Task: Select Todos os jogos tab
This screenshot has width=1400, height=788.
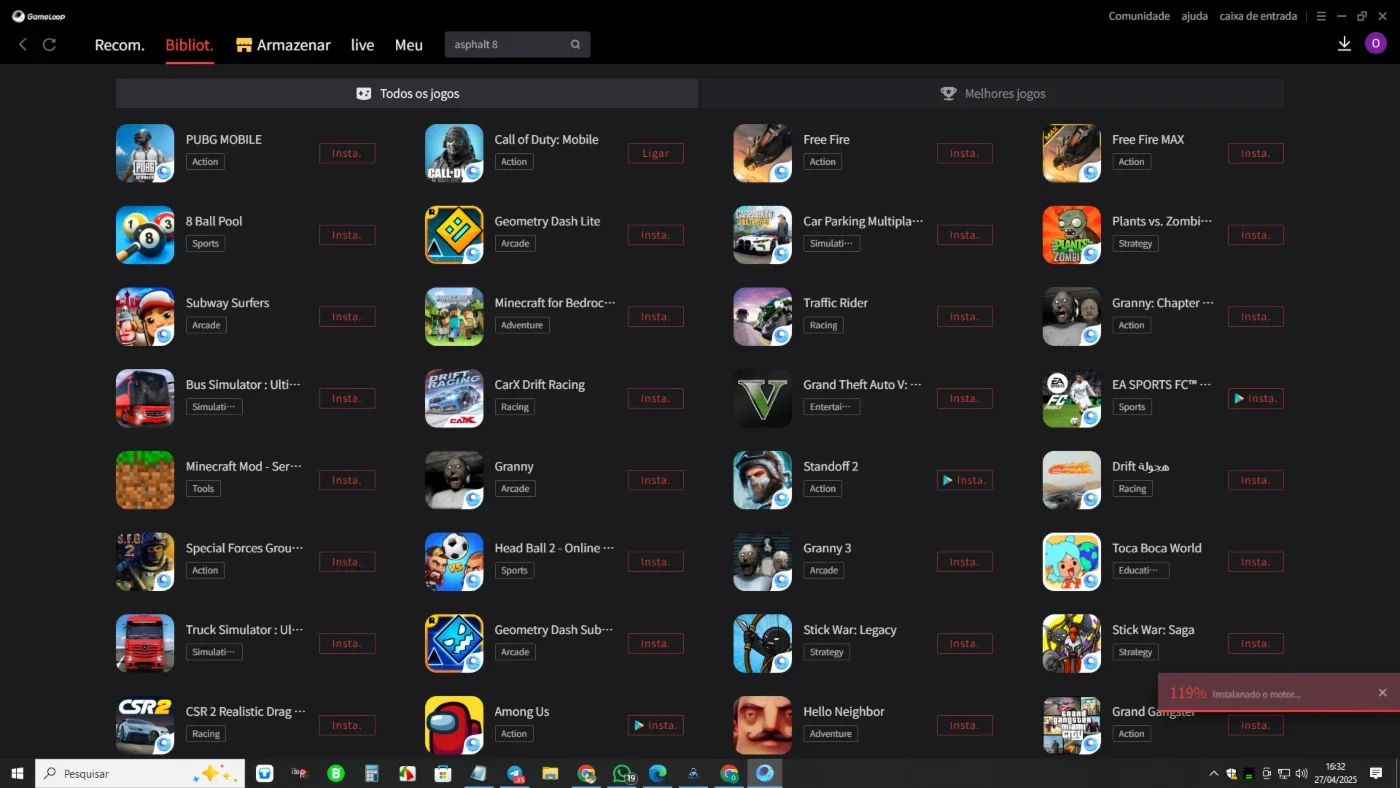Action: [x=407, y=93]
